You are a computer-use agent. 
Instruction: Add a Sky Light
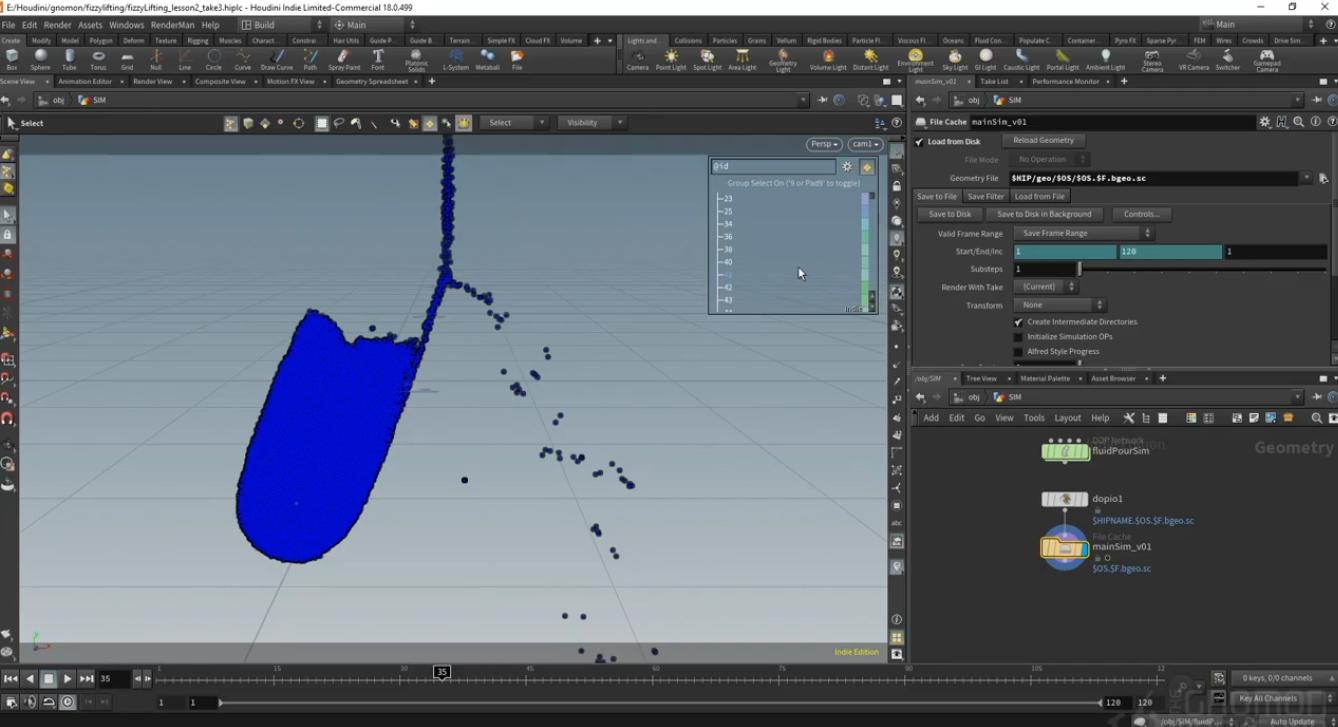click(955, 60)
